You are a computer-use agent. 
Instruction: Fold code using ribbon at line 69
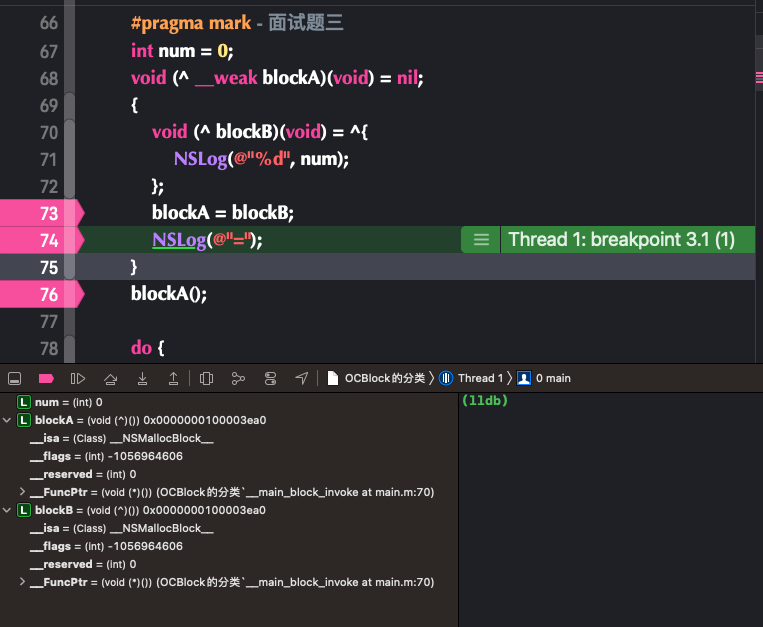pyautogui.click(x=70, y=106)
